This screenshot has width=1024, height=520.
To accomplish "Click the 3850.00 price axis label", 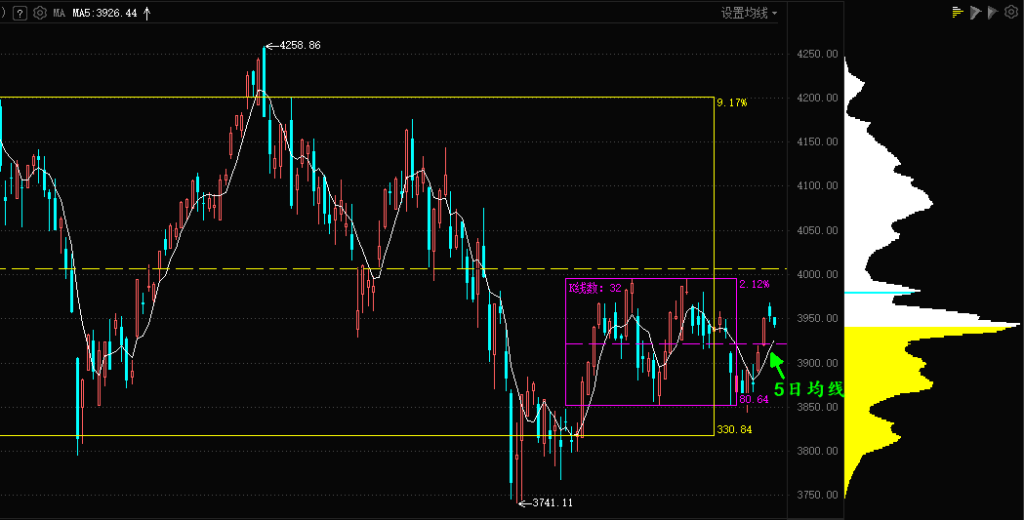I will tap(820, 407).
